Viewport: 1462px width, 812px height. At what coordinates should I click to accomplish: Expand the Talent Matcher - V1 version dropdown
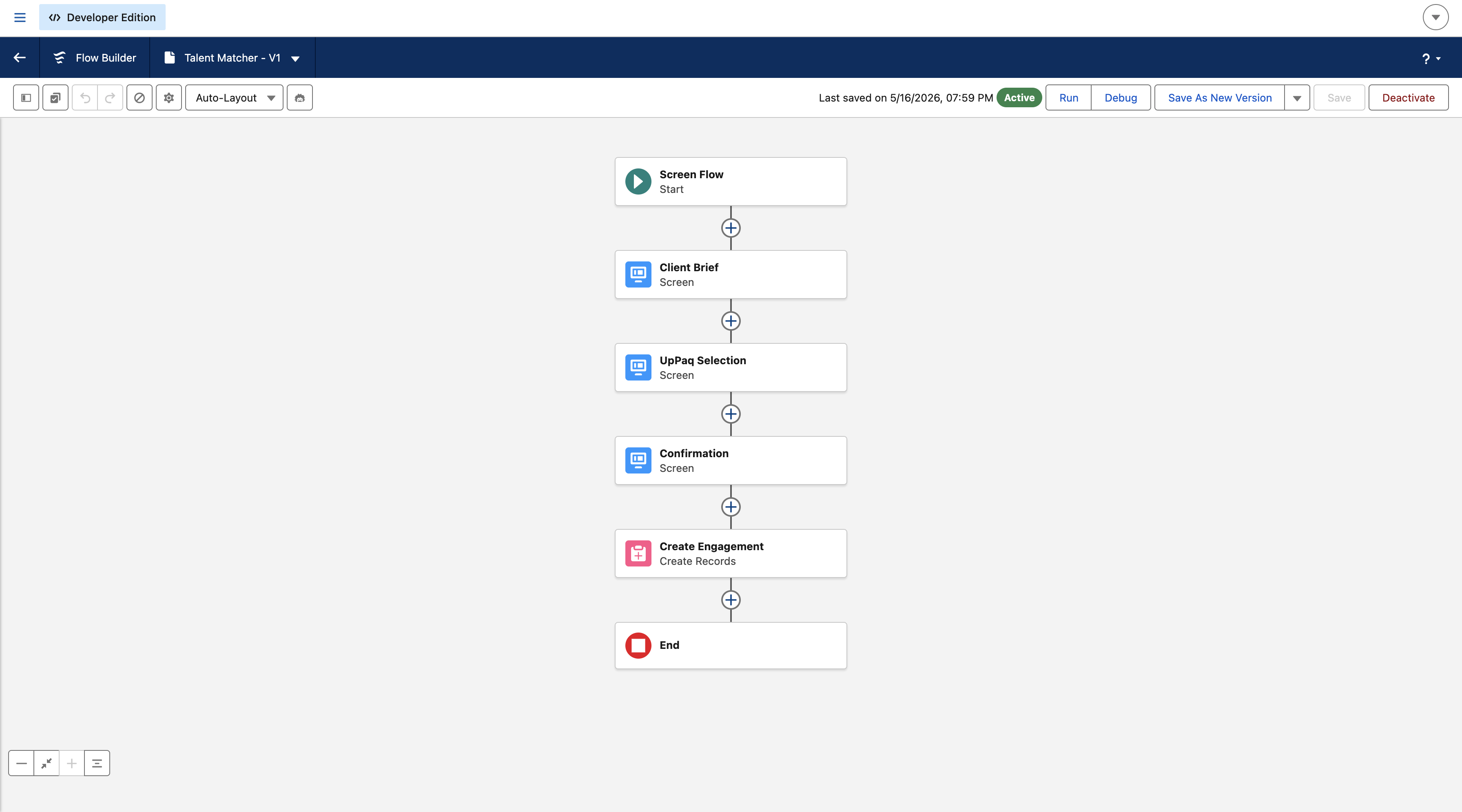(x=295, y=58)
